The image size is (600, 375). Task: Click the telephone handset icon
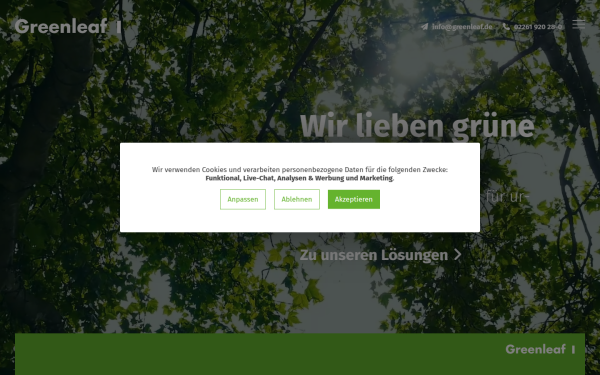point(506,27)
